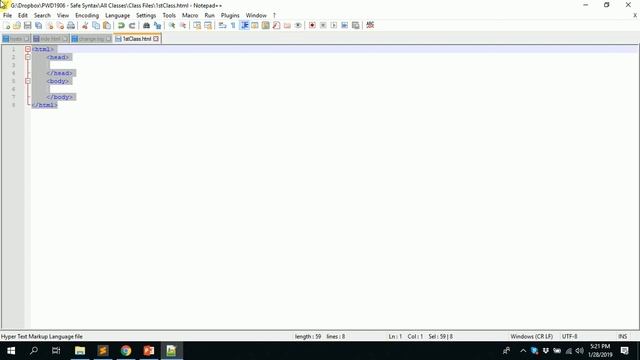This screenshot has width=640, height=360.
Task: Toggle INS insert mode in status bar
Action: (622, 336)
